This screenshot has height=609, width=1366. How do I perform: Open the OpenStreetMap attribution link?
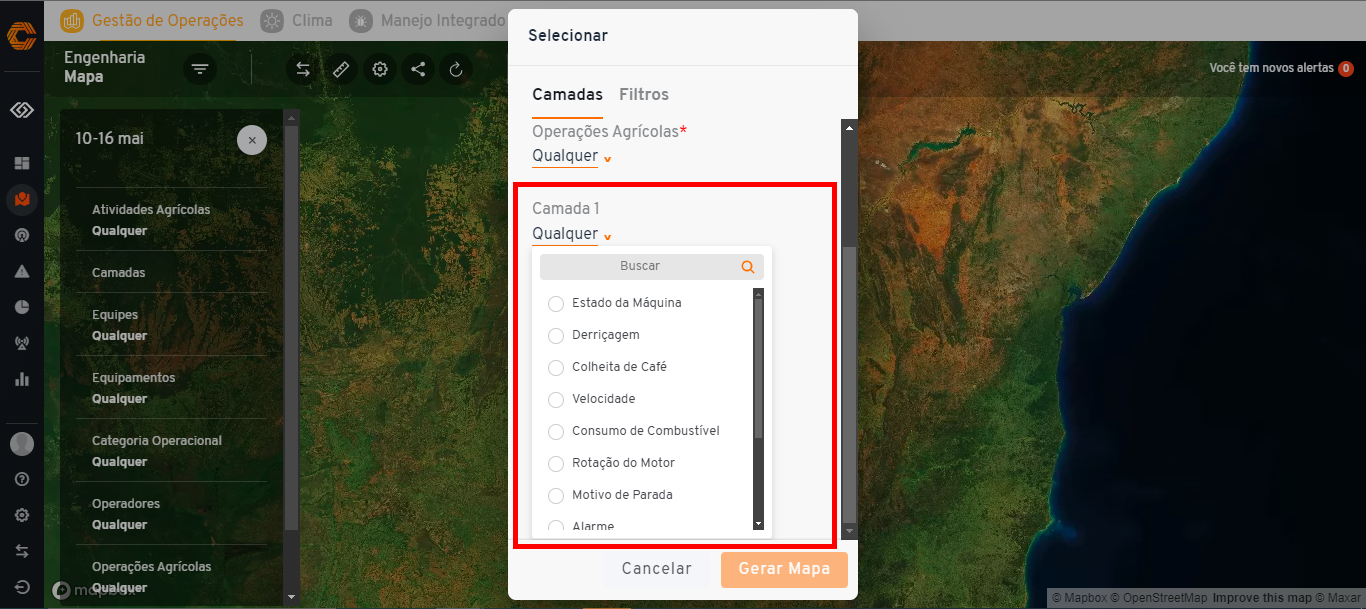1157,598
